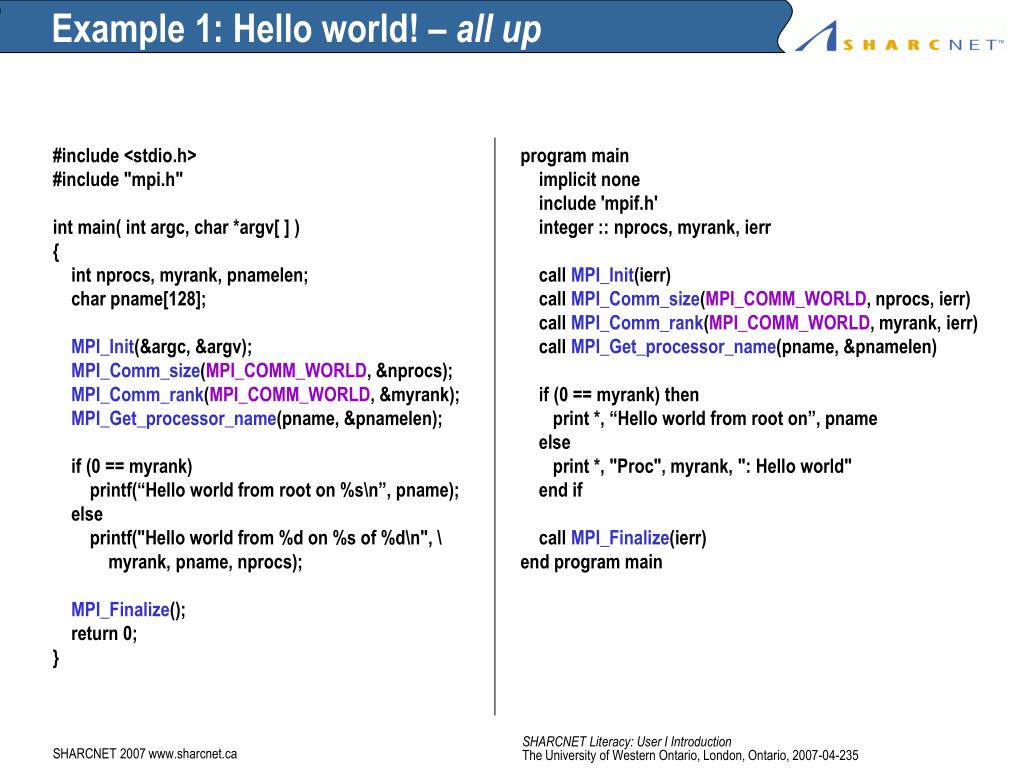
Task: Click printf 'Hello world from %d on %s of %d\n'
Action: point(266,538)
